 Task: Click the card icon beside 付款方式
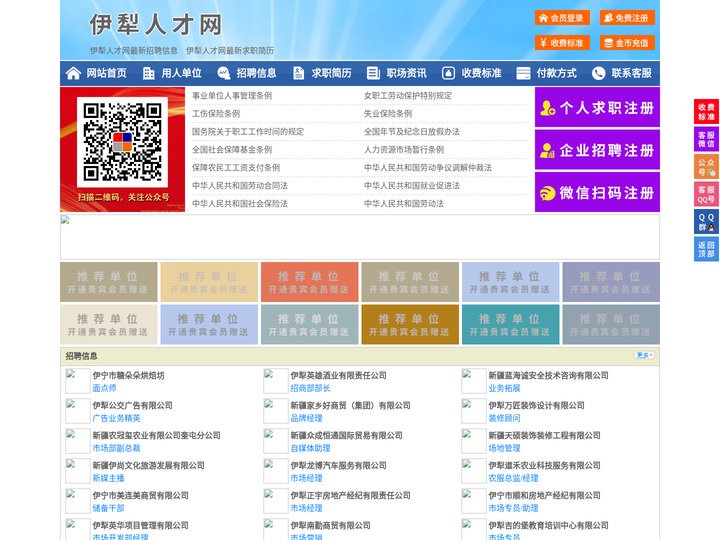point(523,73)
